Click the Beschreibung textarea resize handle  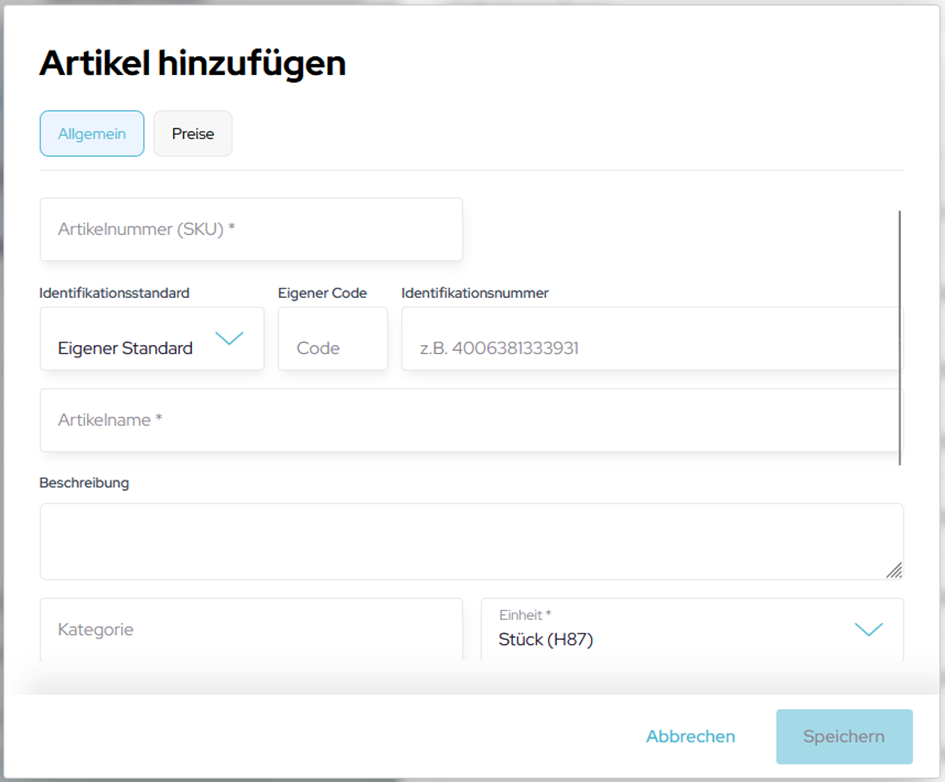(x=893, y=569)
